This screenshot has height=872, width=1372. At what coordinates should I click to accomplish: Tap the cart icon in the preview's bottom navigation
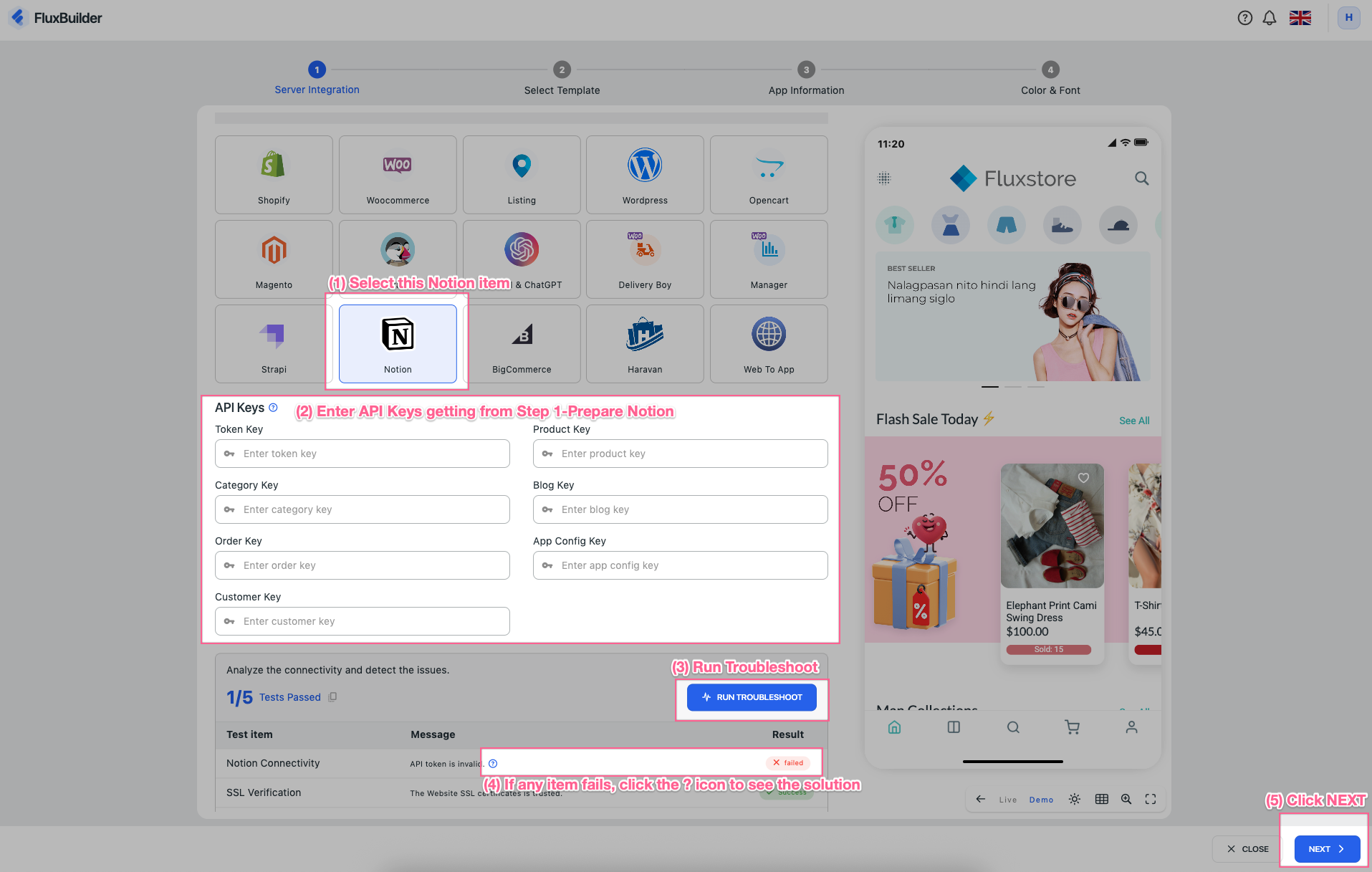(x=1073, y=727)
